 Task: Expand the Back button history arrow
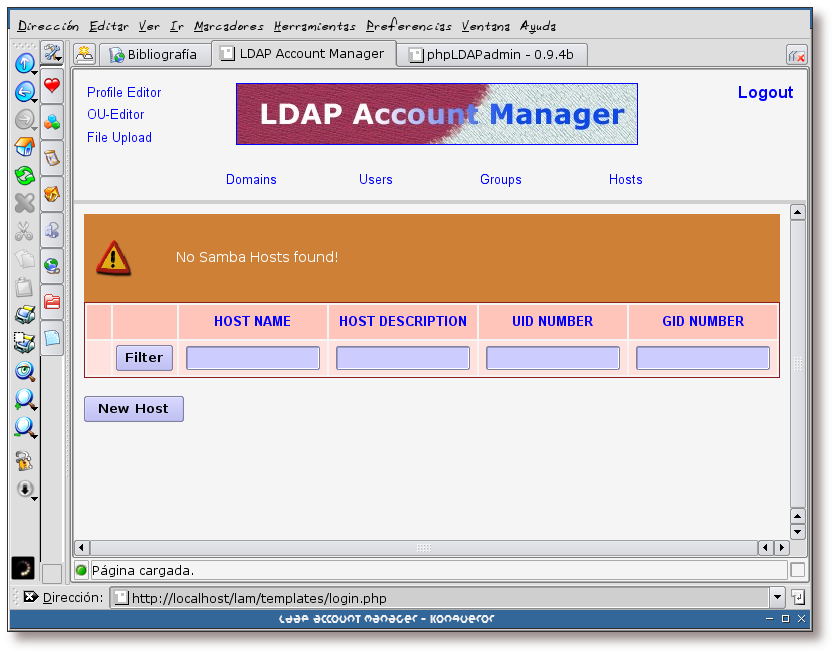tap(34, 100)
